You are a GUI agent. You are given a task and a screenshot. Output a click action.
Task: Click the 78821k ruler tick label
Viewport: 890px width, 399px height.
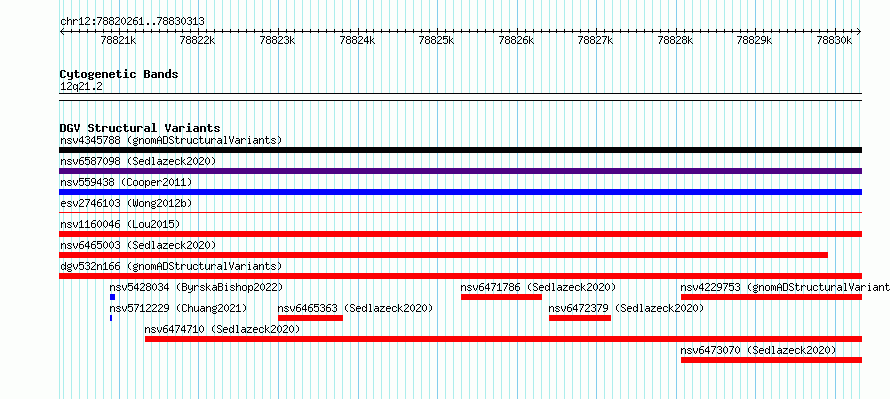pos(118,40)
